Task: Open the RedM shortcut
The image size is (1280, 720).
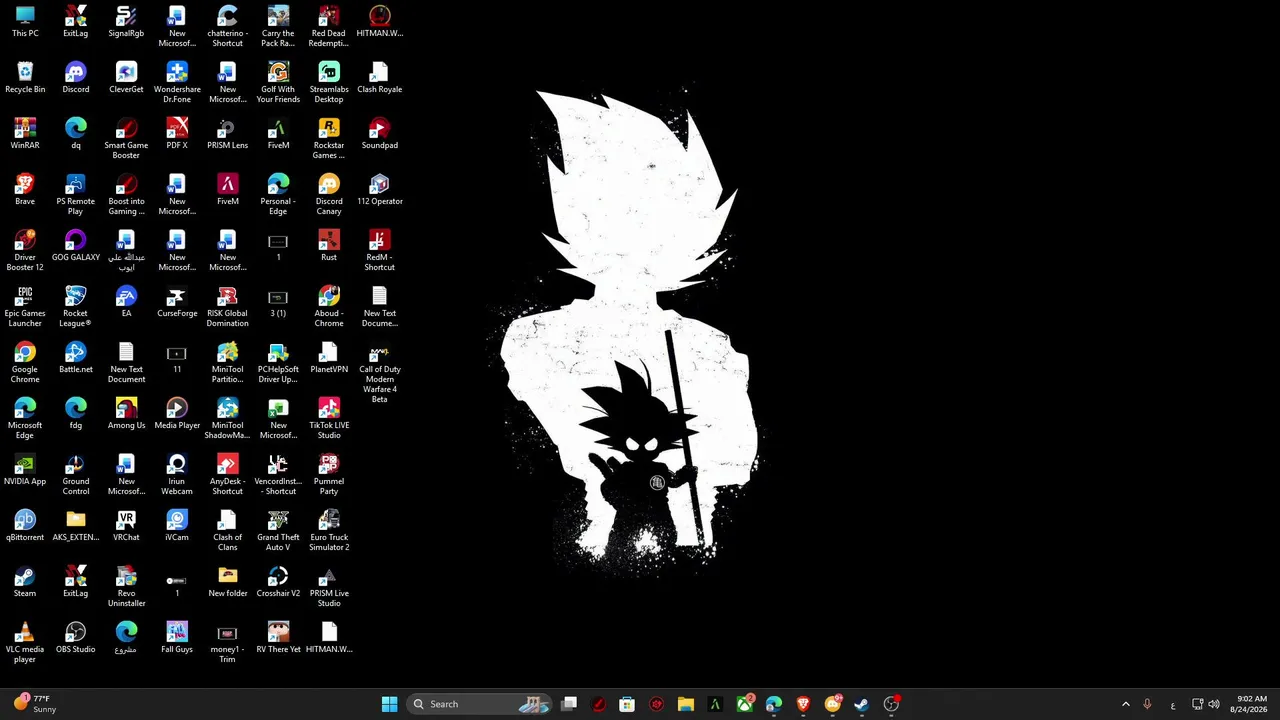Action: click(379, 251)
